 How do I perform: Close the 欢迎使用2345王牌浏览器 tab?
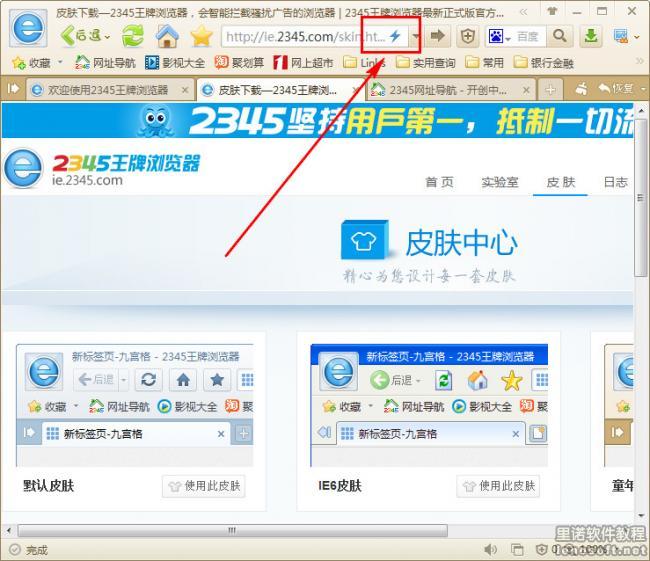pyautogui.click(x=185, y=90)
